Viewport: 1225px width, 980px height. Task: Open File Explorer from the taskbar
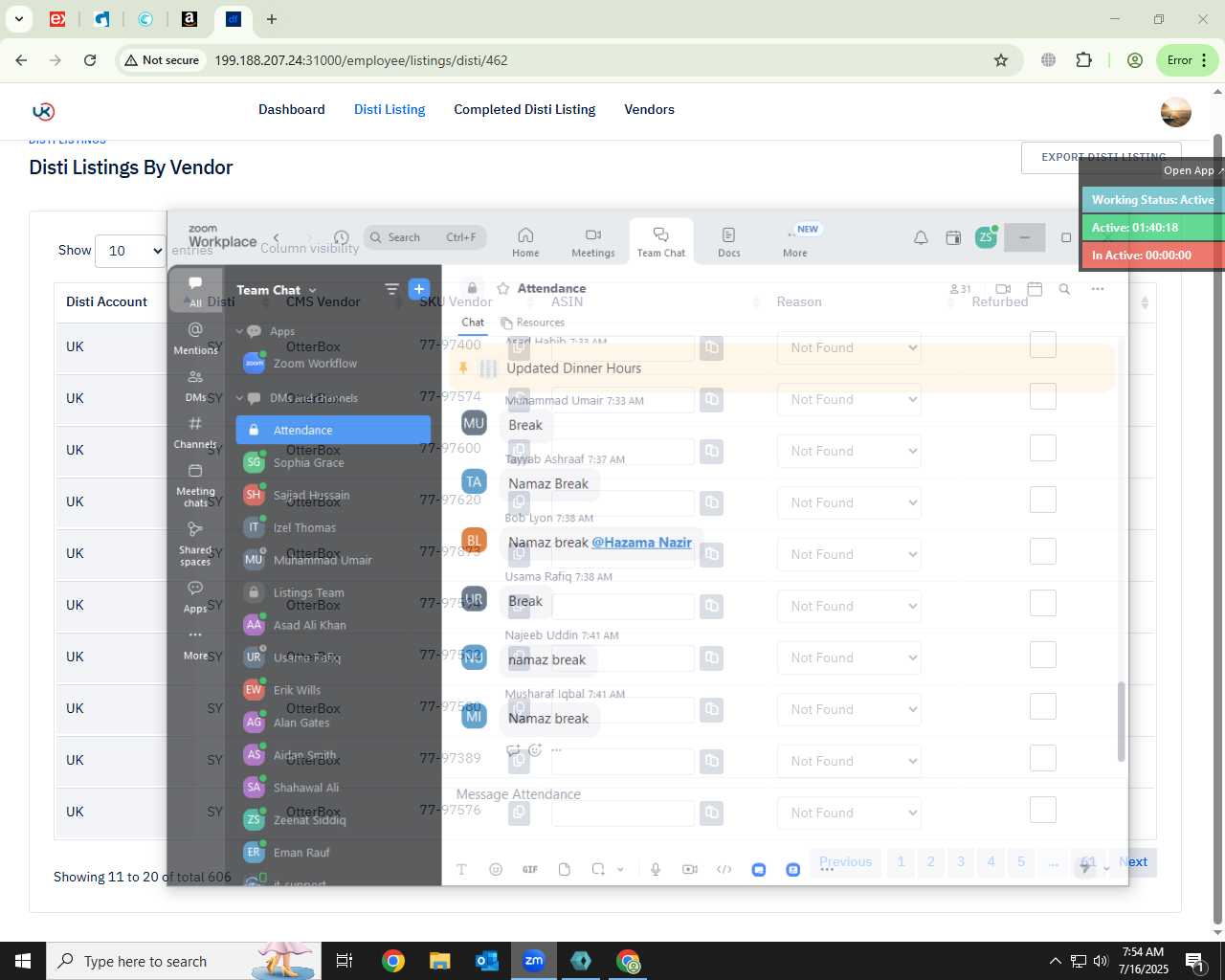point(439,961)
